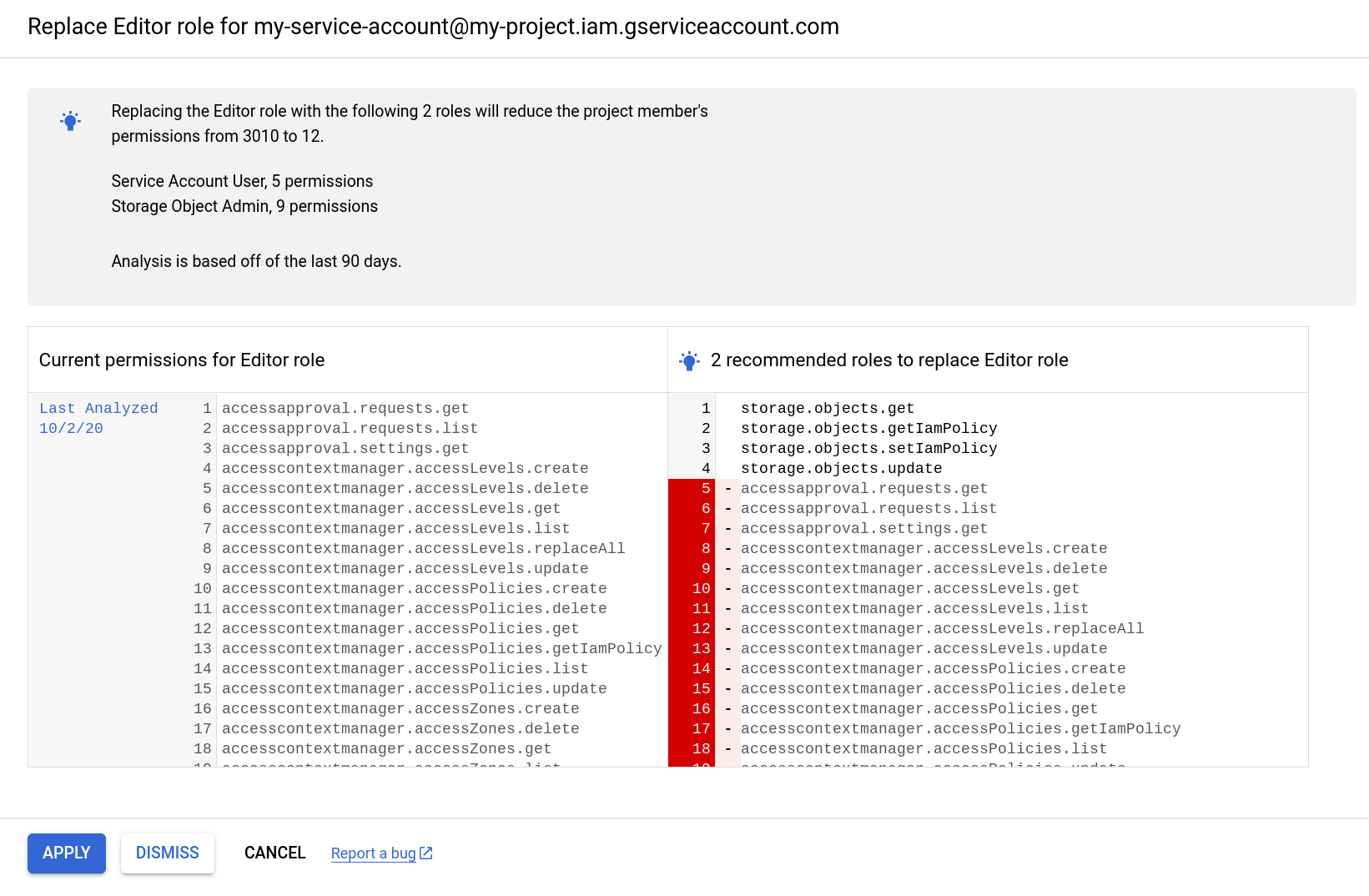Click the external link icon after Report a bug
Screen dimensions: 1369x896
[x=426, y=853]
